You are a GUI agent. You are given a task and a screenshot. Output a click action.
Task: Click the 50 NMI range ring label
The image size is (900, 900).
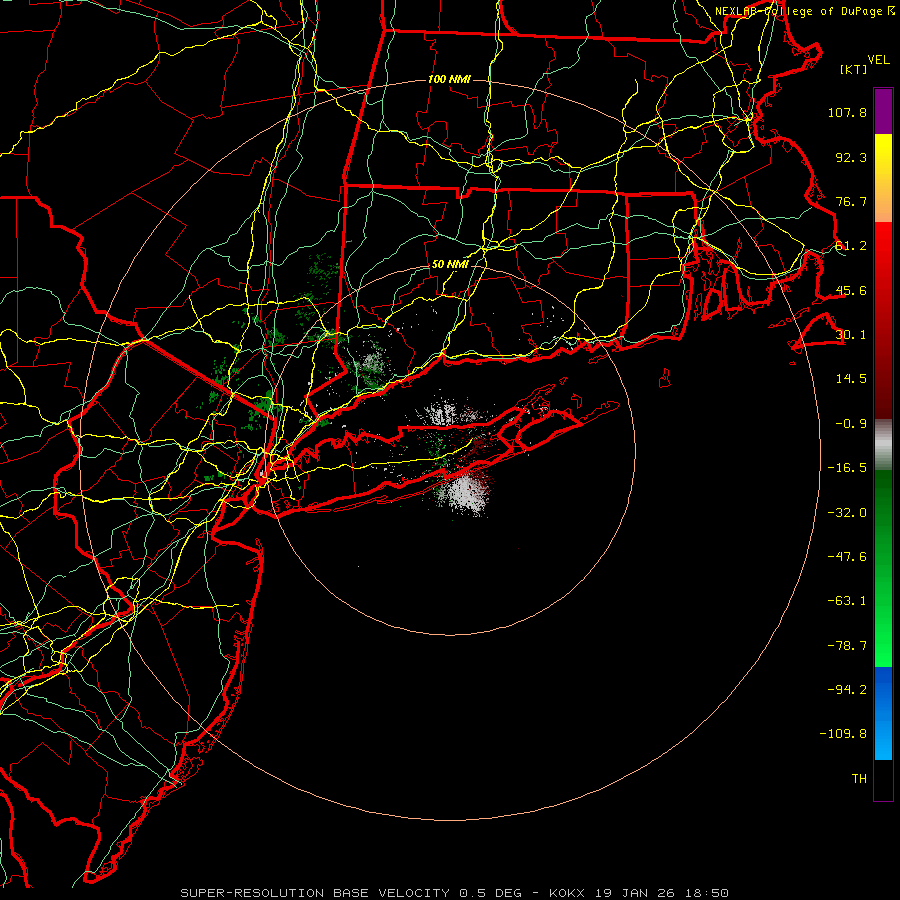(x=449, y=264)
